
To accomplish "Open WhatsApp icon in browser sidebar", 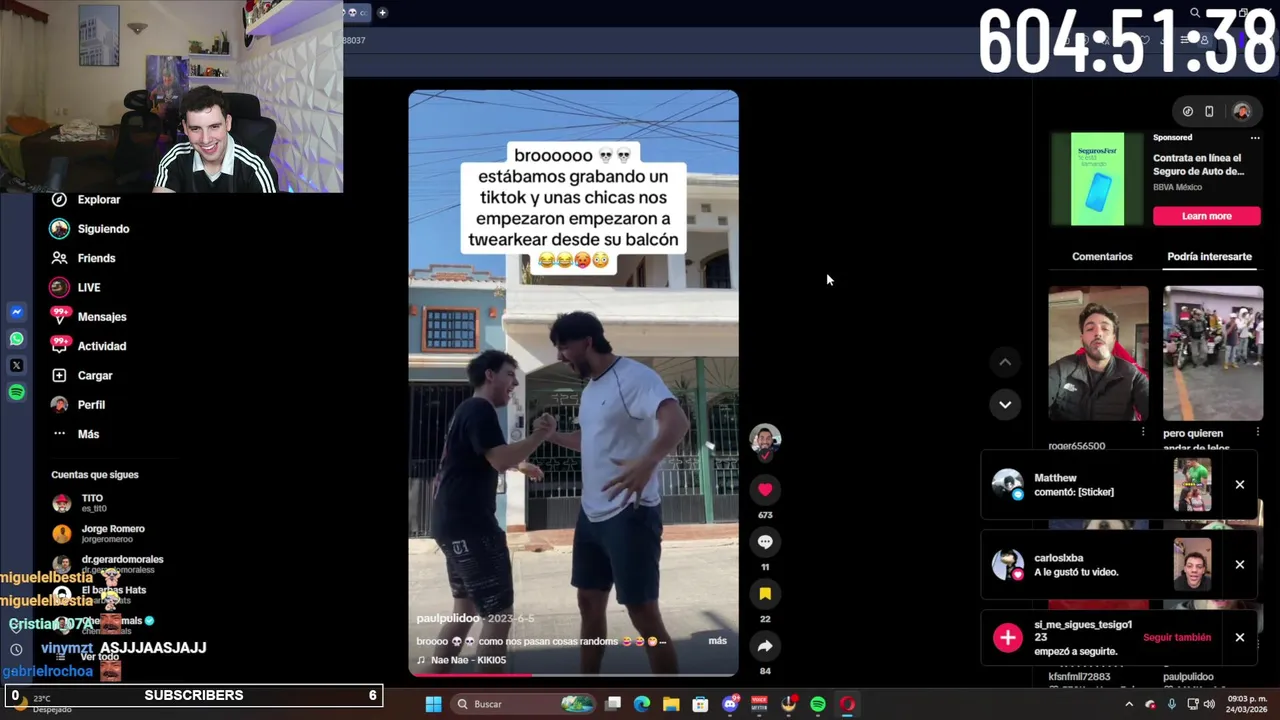I will [x=16, y=339].
